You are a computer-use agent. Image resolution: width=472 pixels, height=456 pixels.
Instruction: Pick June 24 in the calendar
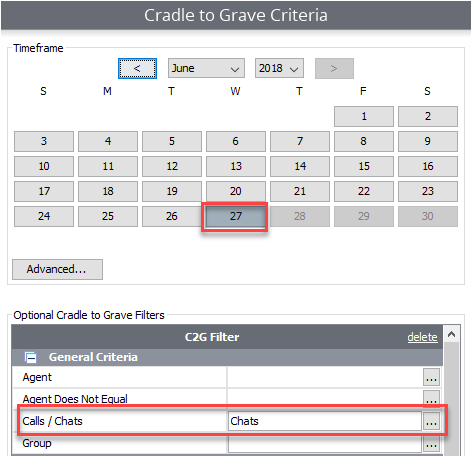point(44,216)
